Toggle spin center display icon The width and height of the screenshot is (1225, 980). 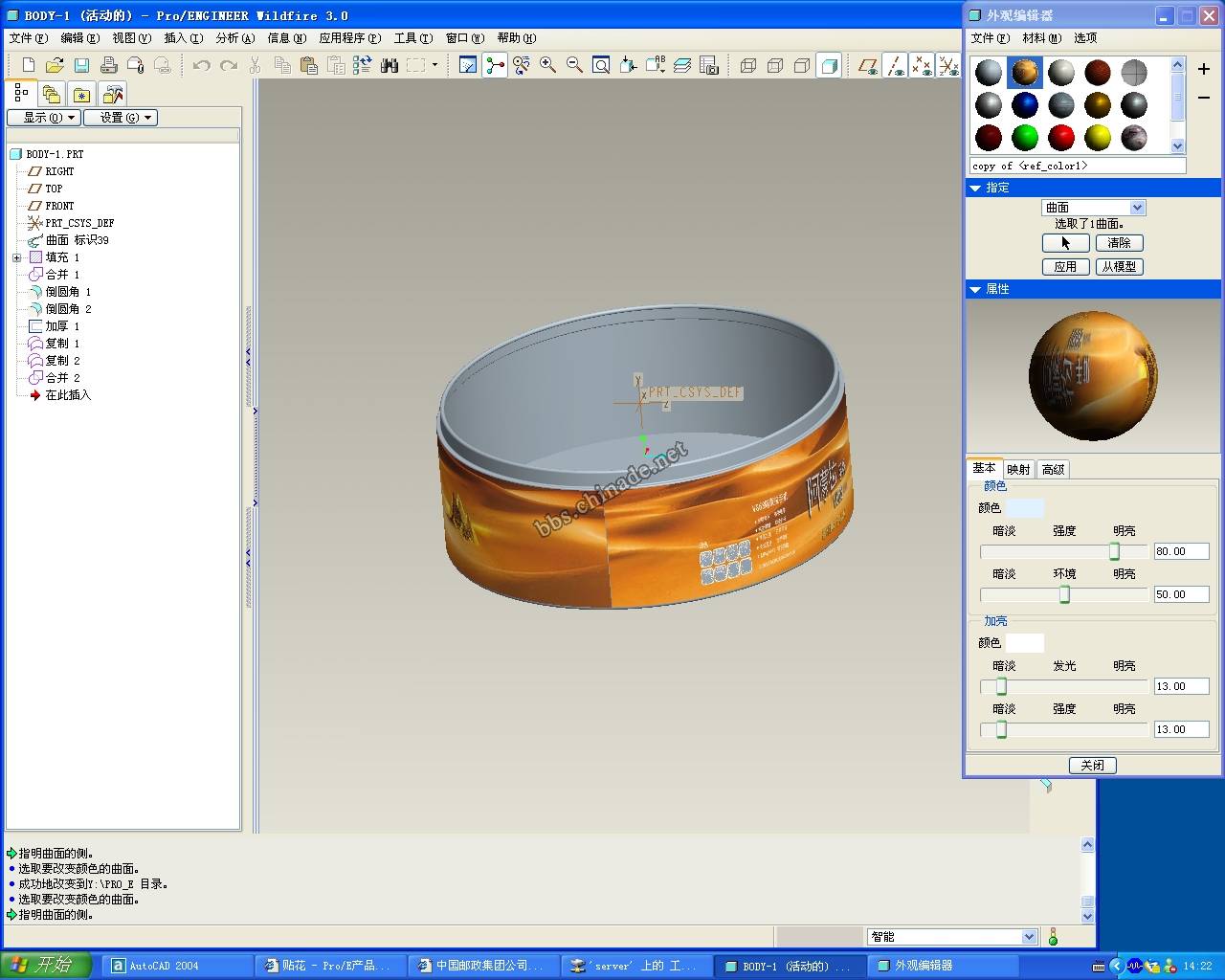pos(495,65)
